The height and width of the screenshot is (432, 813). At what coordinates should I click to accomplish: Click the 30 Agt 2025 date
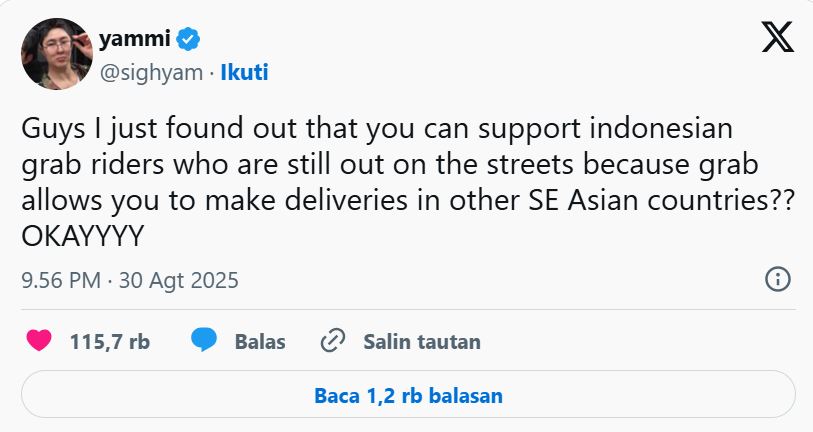178,280
